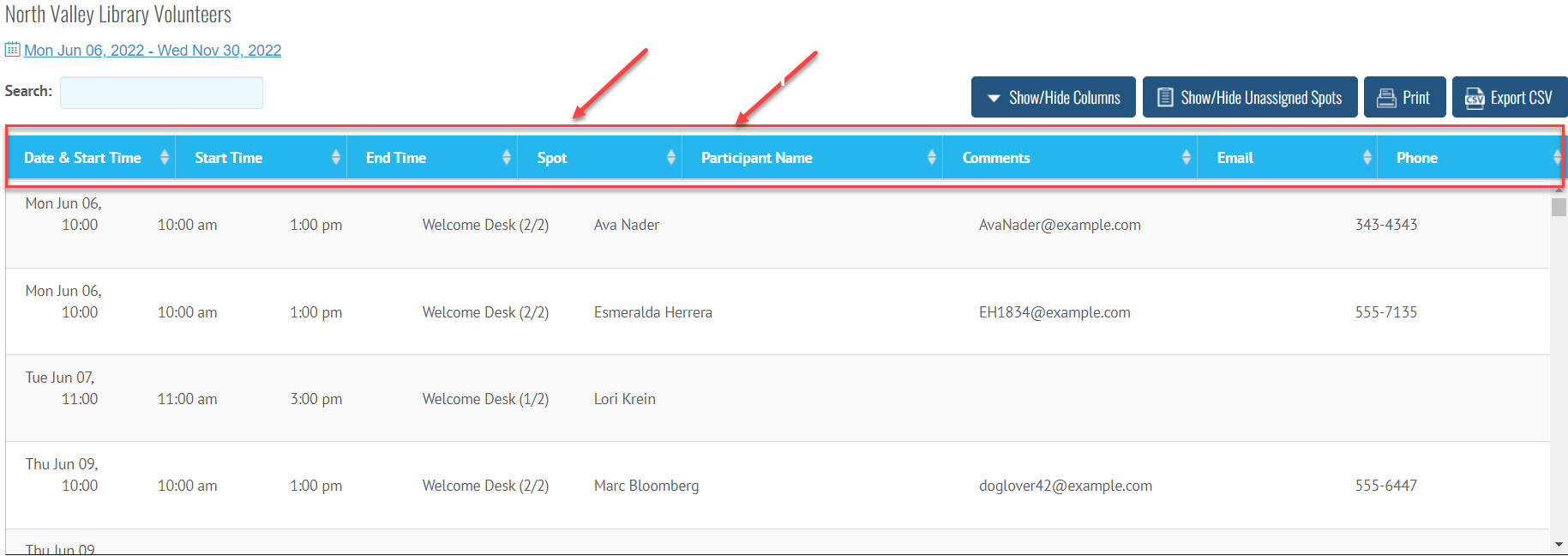Viewport: 1568px width, 556px height.
Task: Focus the Search input field
Action: (161, 93)
